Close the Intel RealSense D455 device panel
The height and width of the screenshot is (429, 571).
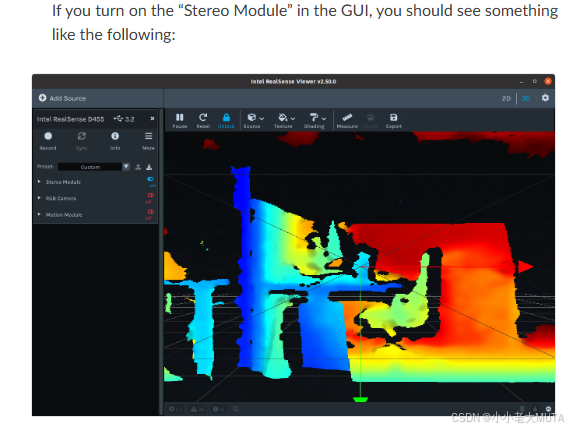coord(152,119)
